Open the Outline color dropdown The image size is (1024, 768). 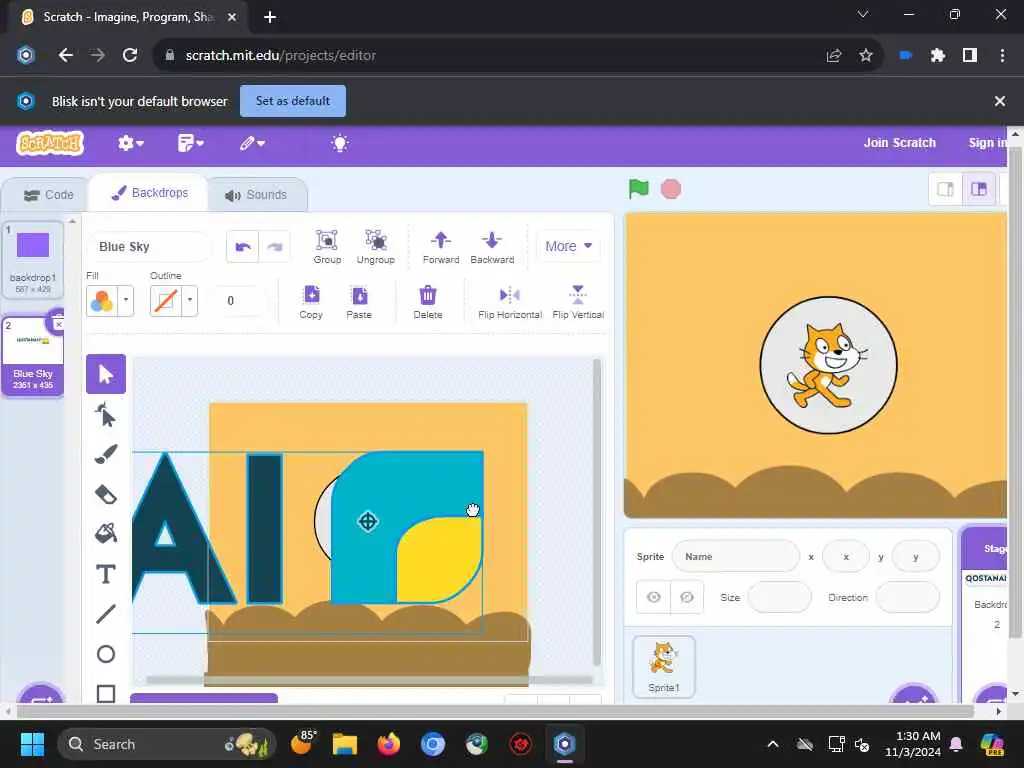tap(190, 301)
